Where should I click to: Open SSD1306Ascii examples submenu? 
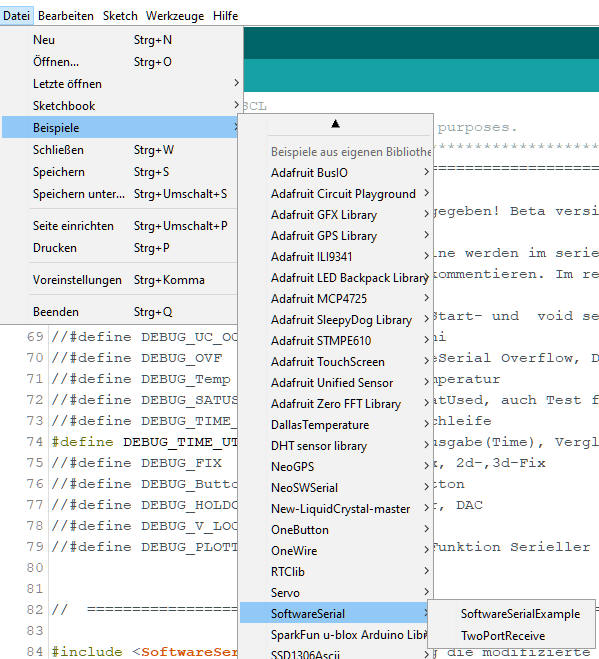(336, 654)
